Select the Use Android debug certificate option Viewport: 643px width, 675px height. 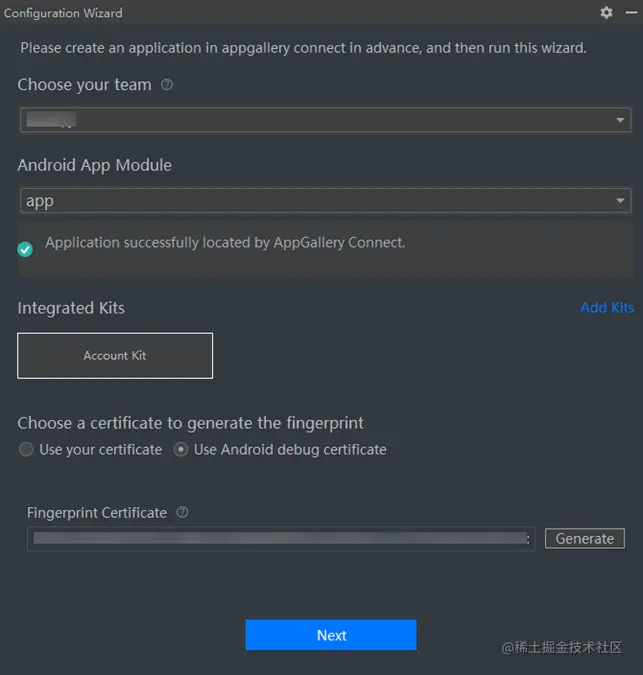pyautogui.click(x=181, y=450)
